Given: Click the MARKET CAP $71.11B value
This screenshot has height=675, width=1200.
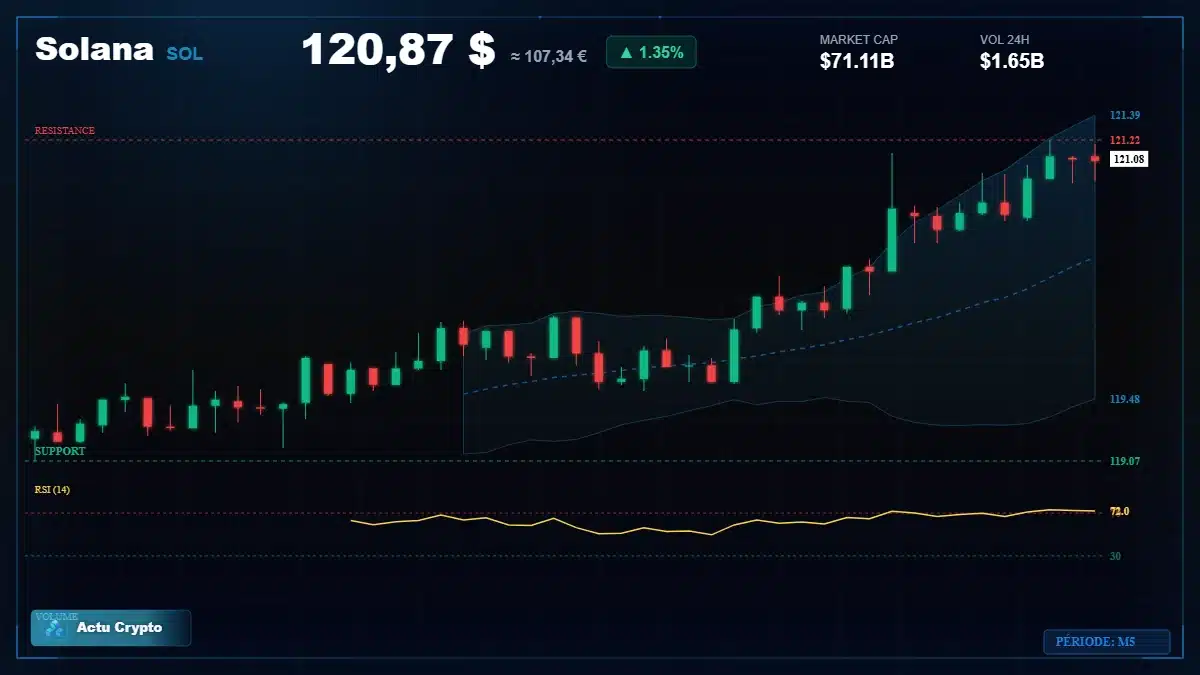Looking at the screenshot, I should pos(856,61).
